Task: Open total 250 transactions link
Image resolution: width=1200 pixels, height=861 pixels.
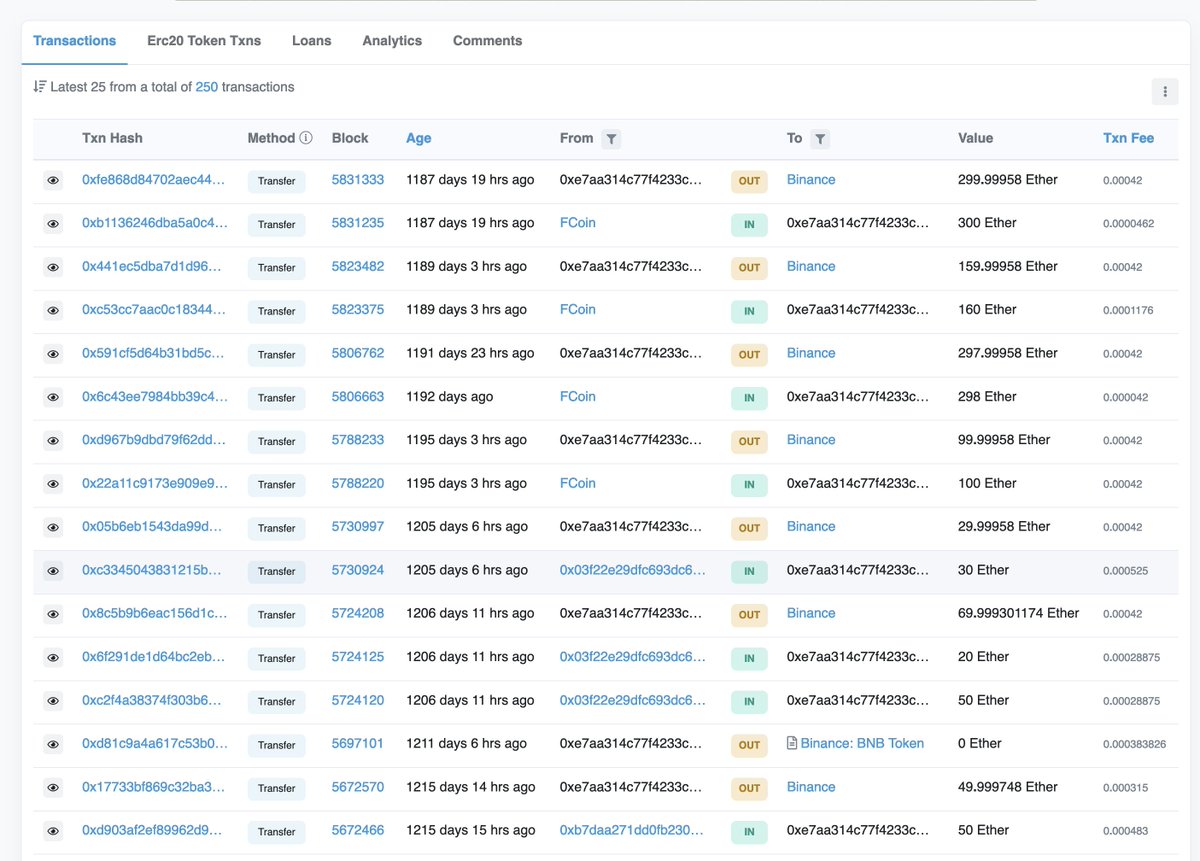Action: [207, 87]
